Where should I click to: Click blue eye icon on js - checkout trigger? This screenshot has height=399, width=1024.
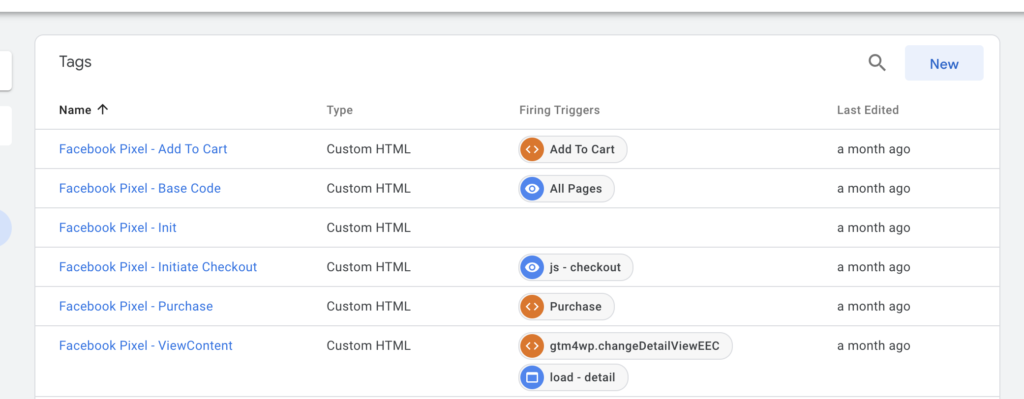click(532, 266)
